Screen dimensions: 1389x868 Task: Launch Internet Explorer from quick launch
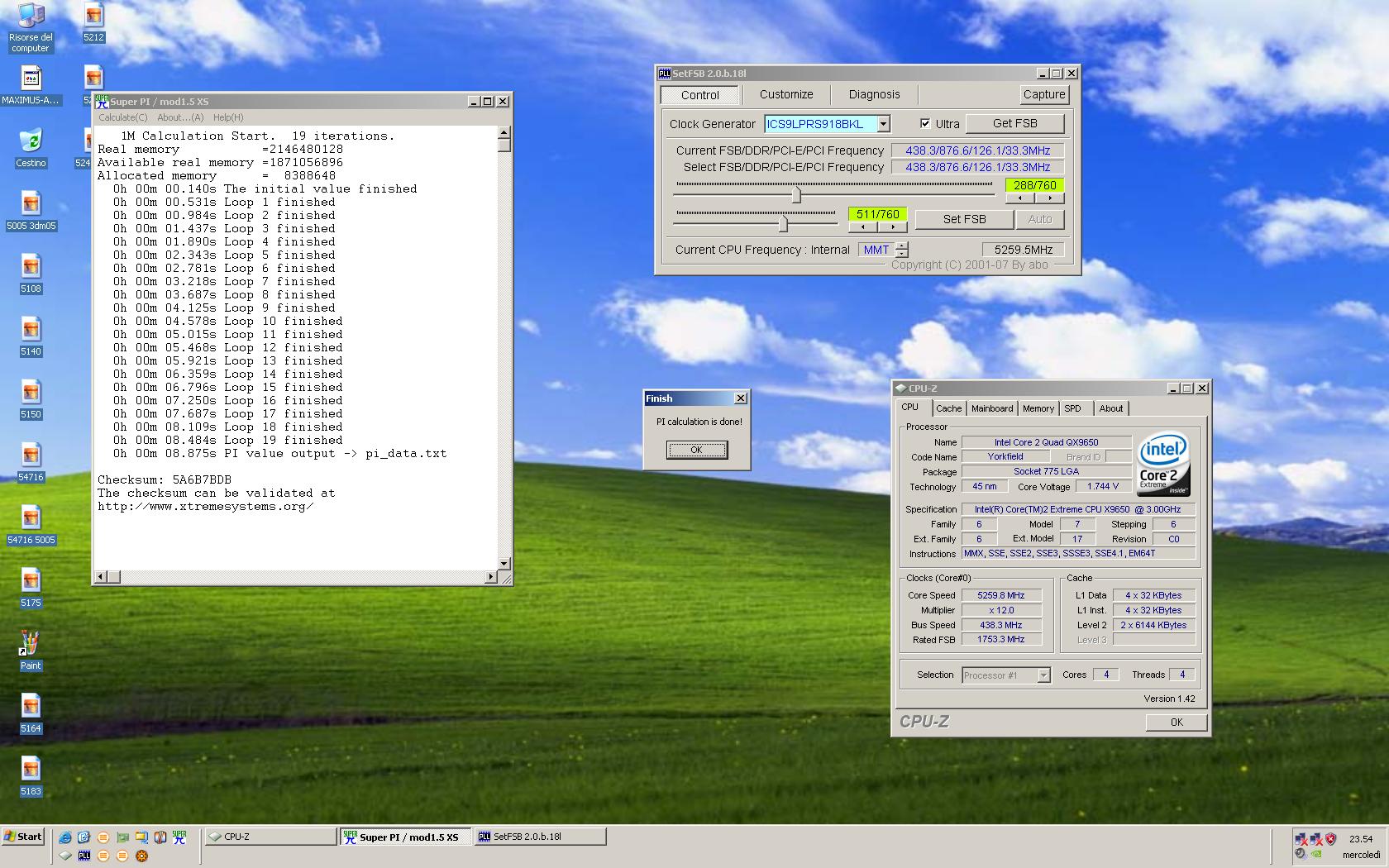coord(65,837)
